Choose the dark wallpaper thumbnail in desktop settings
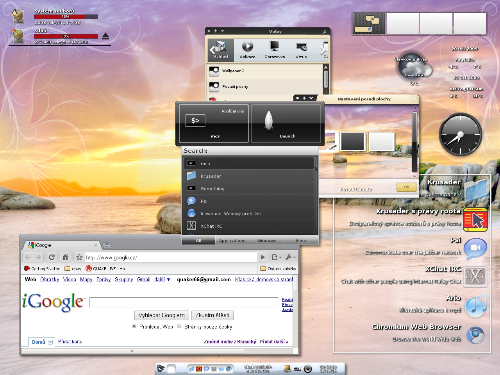This screenshot has height=375, width=500. (353, 141)
